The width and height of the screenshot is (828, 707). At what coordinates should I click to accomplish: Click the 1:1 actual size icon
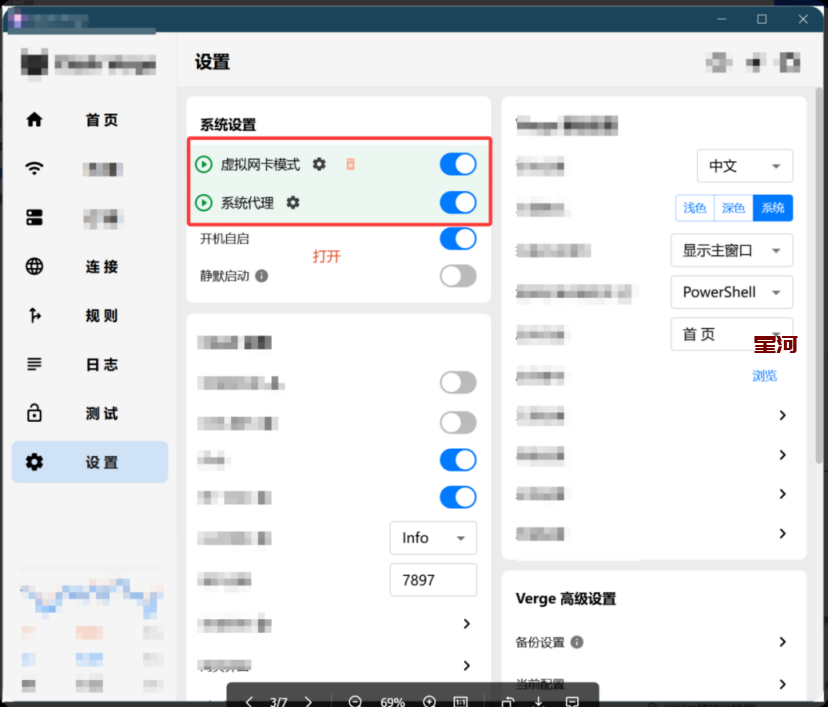click(461, 701)
